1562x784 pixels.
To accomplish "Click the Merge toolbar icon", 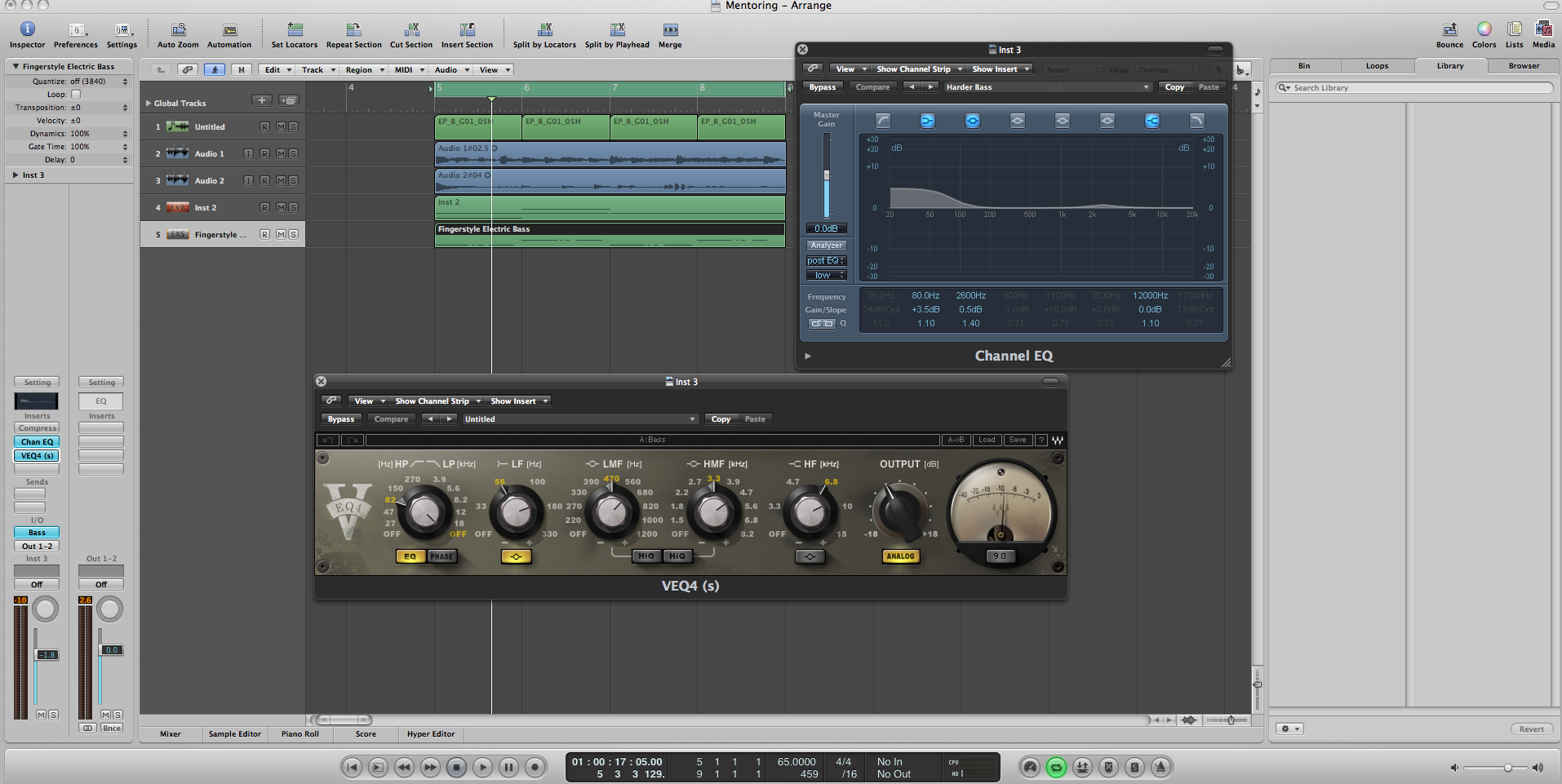I will pos(670,30).
